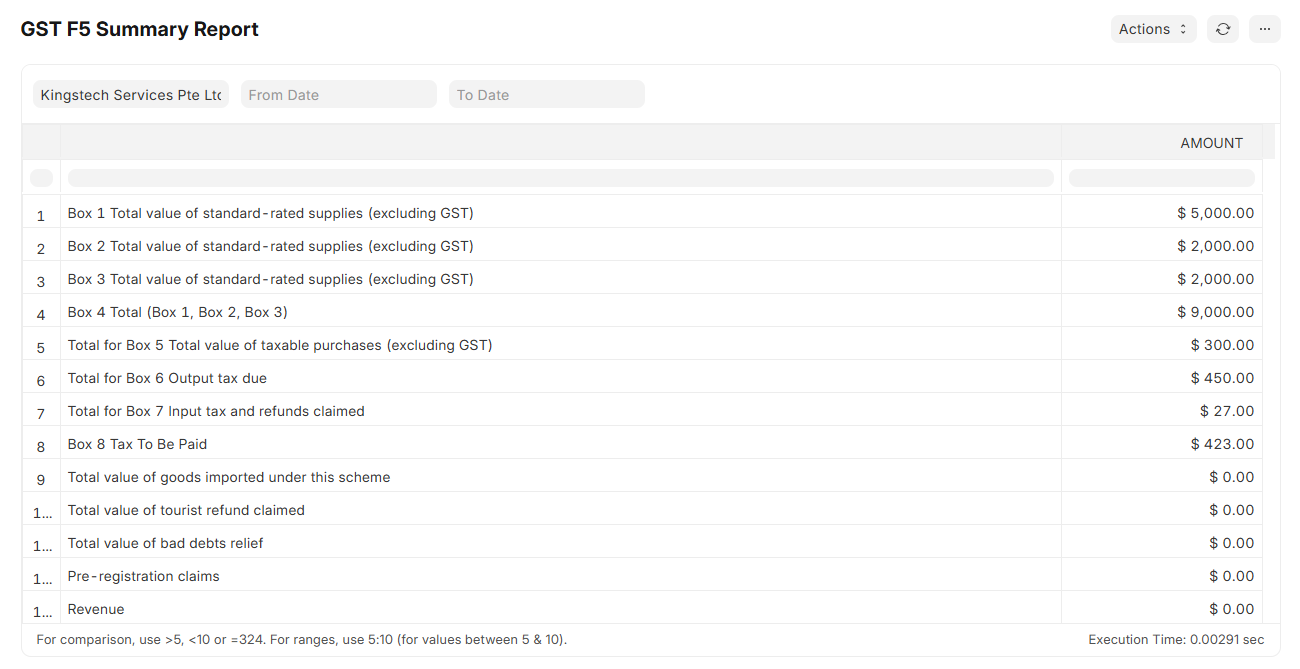Select the Box 1 standard-rated supplies row
Image resolution: width=1300 pixels, height=669 pixels.
pos(270,213)
